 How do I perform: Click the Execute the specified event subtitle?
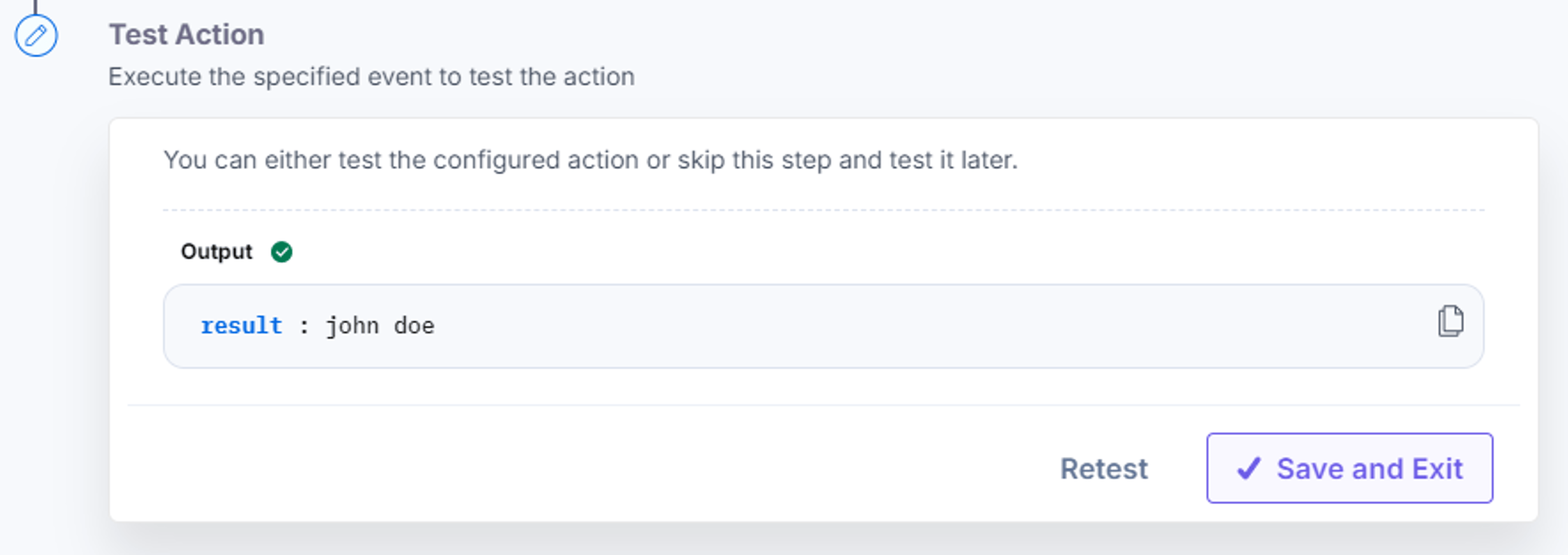[x=371, y=77]
